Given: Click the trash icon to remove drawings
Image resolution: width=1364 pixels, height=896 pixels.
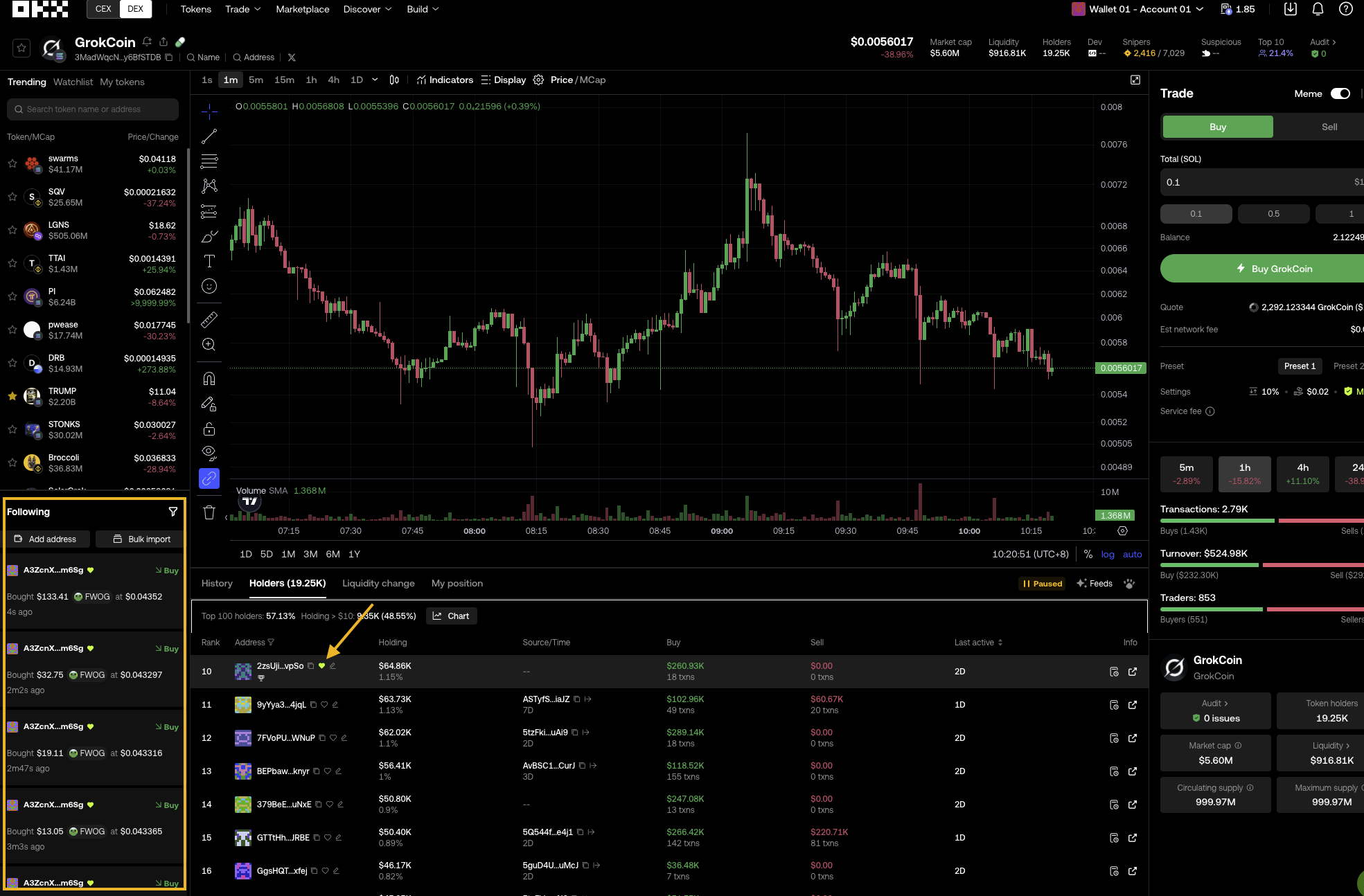Looking at the screenshot, I should click(209, 512).
